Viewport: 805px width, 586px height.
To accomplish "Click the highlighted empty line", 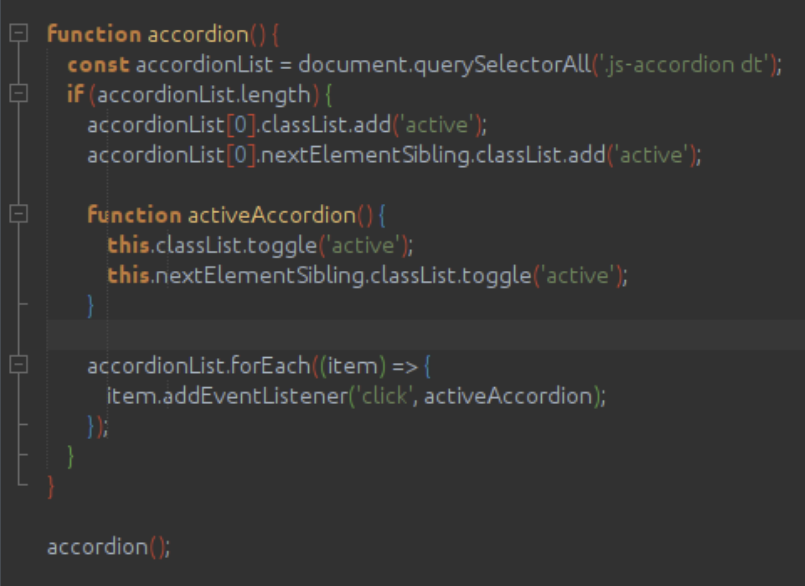I will coord(400,335).
